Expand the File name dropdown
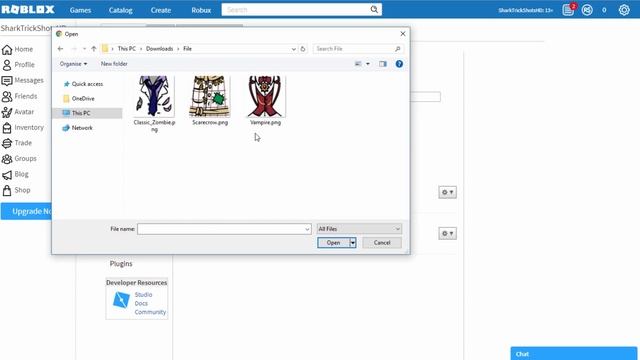 coord(308,229)
